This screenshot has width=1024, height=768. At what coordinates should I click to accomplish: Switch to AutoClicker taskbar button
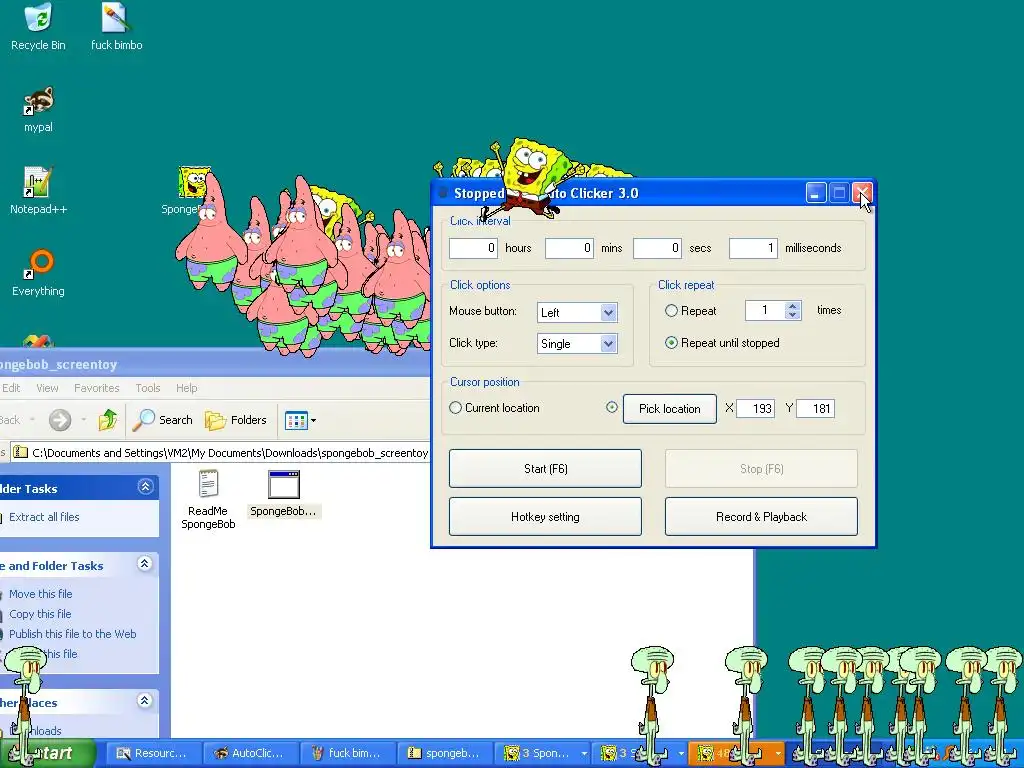pyautogui.click(x=250, y=753)
